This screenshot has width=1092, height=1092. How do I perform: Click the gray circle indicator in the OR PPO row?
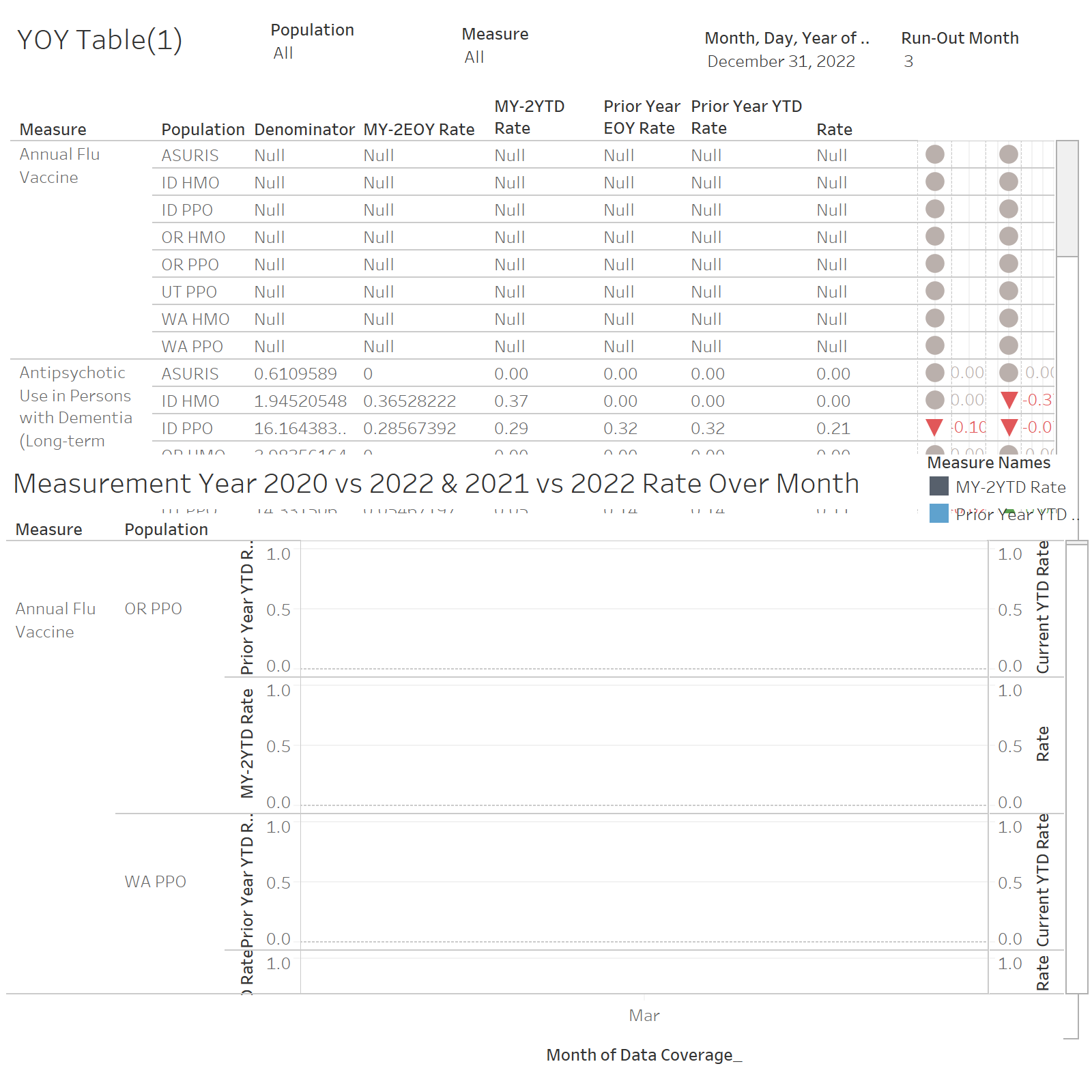[x=934, y=264]
